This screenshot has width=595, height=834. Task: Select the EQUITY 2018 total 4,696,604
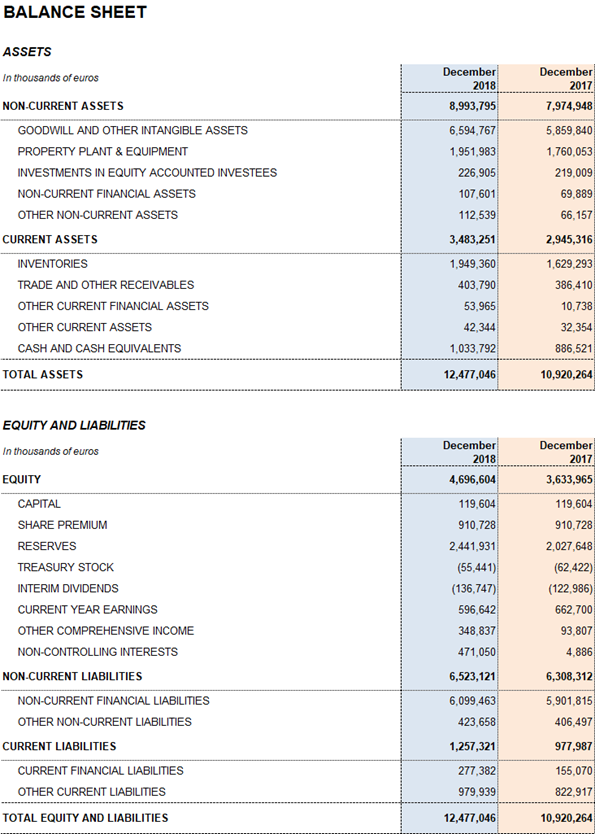[473, 479]
